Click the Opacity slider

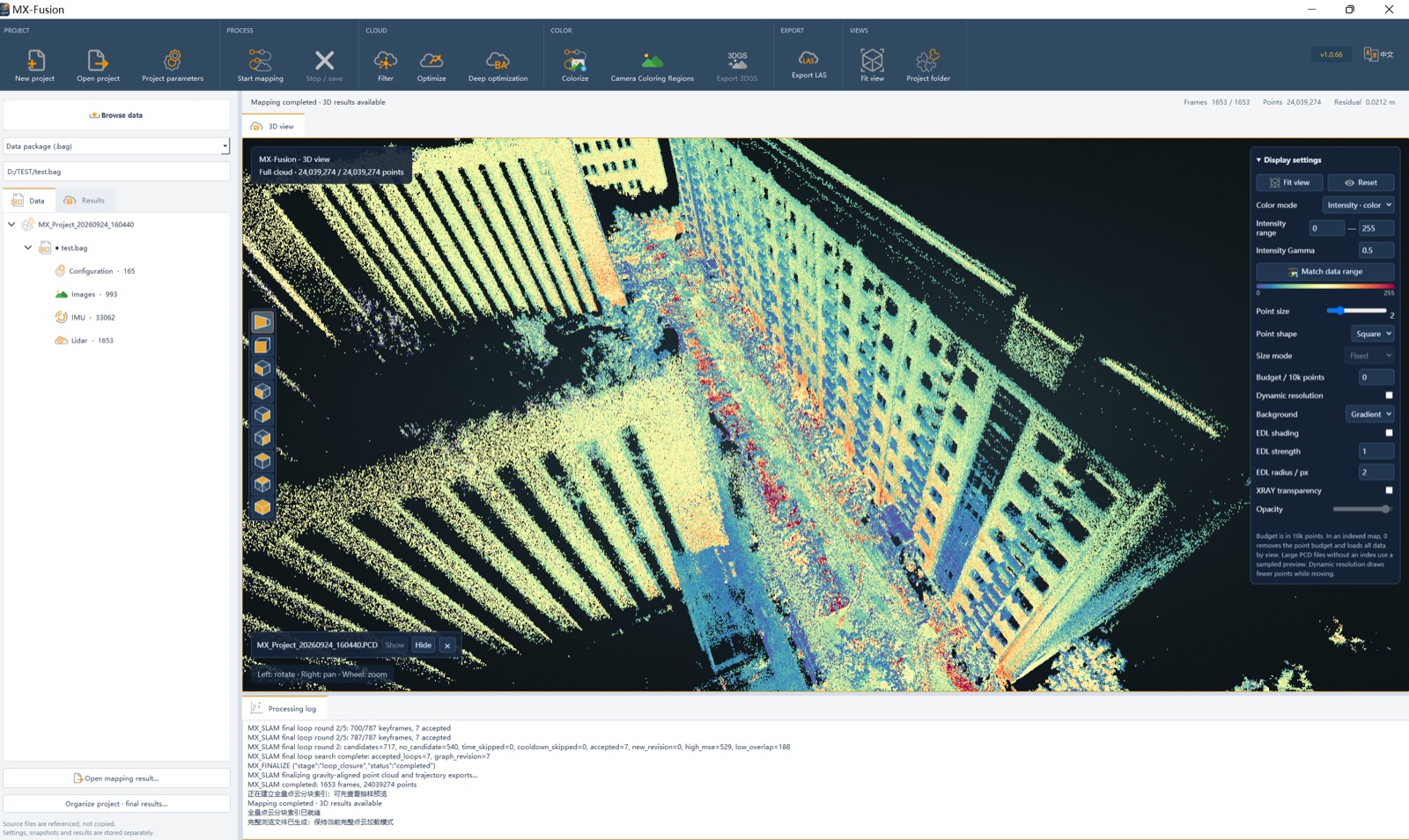click(x=1361, y=509)
